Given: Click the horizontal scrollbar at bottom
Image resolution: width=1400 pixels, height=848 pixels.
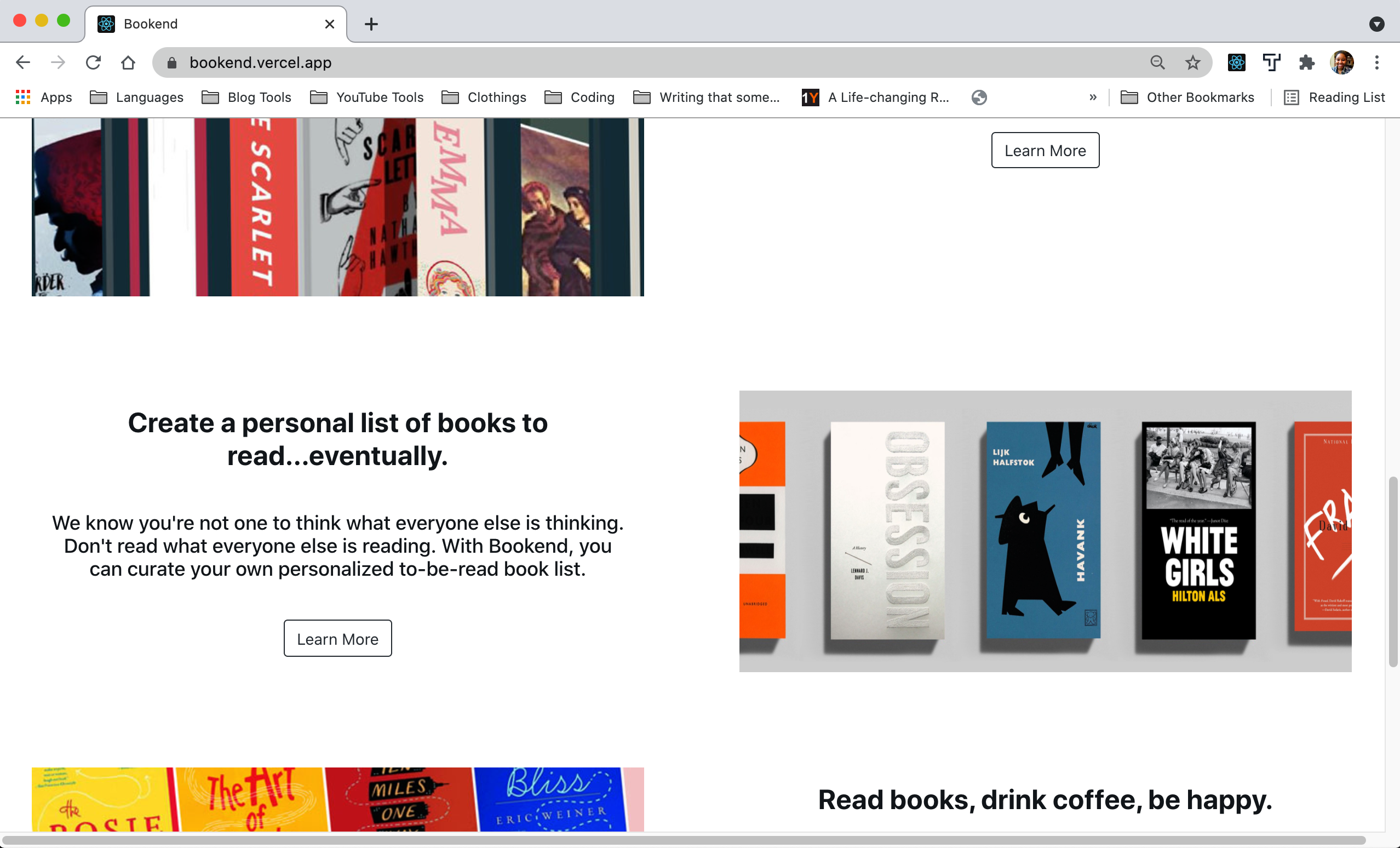Looking at the screenshot, I should pyautogui.click(x=684, y=840).
